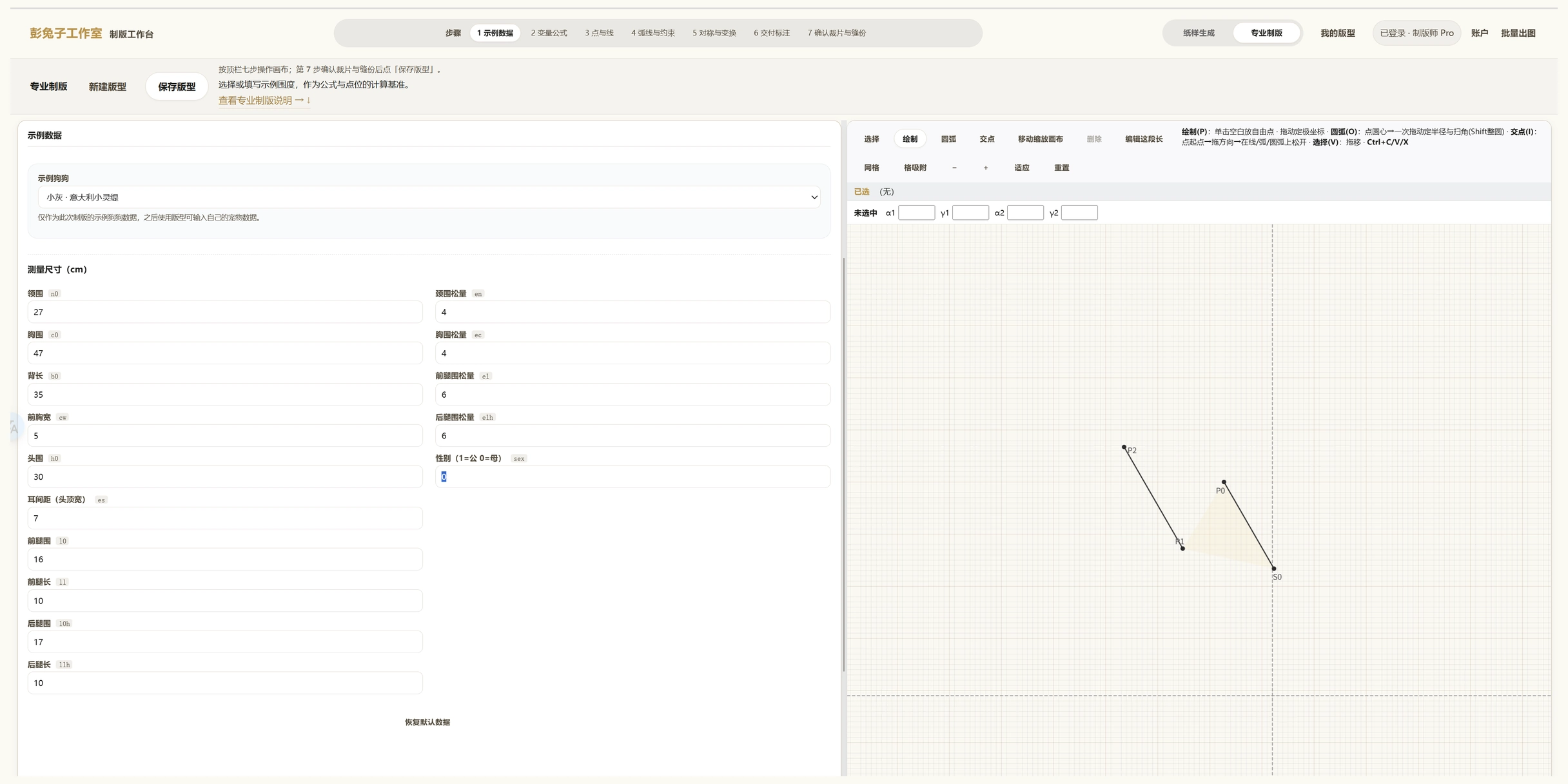Click the γ2 input field
The width and height of the screenshot is (1568, 784).
(x=1079, y=213)
